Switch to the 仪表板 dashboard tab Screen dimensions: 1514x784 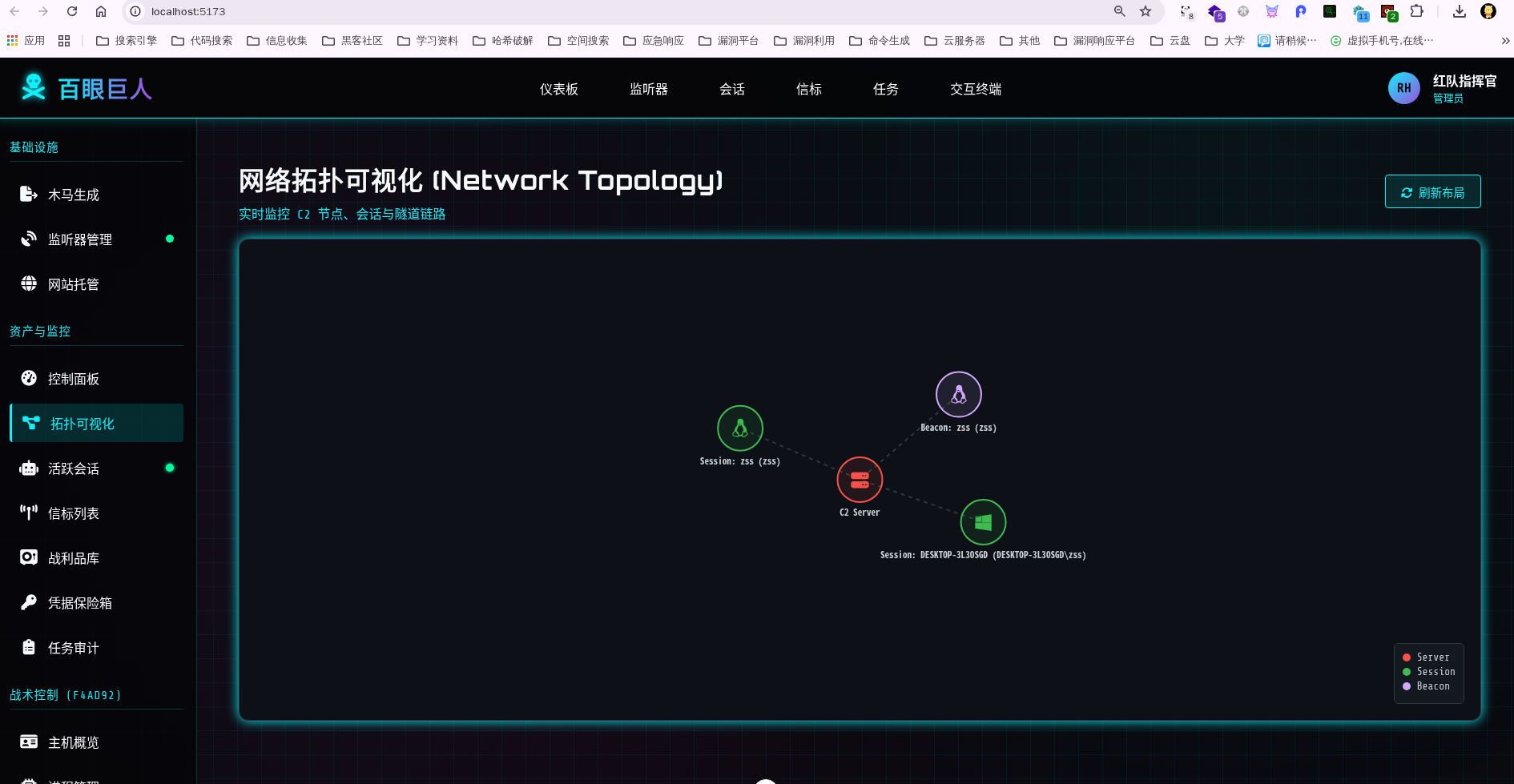point(558,89)
